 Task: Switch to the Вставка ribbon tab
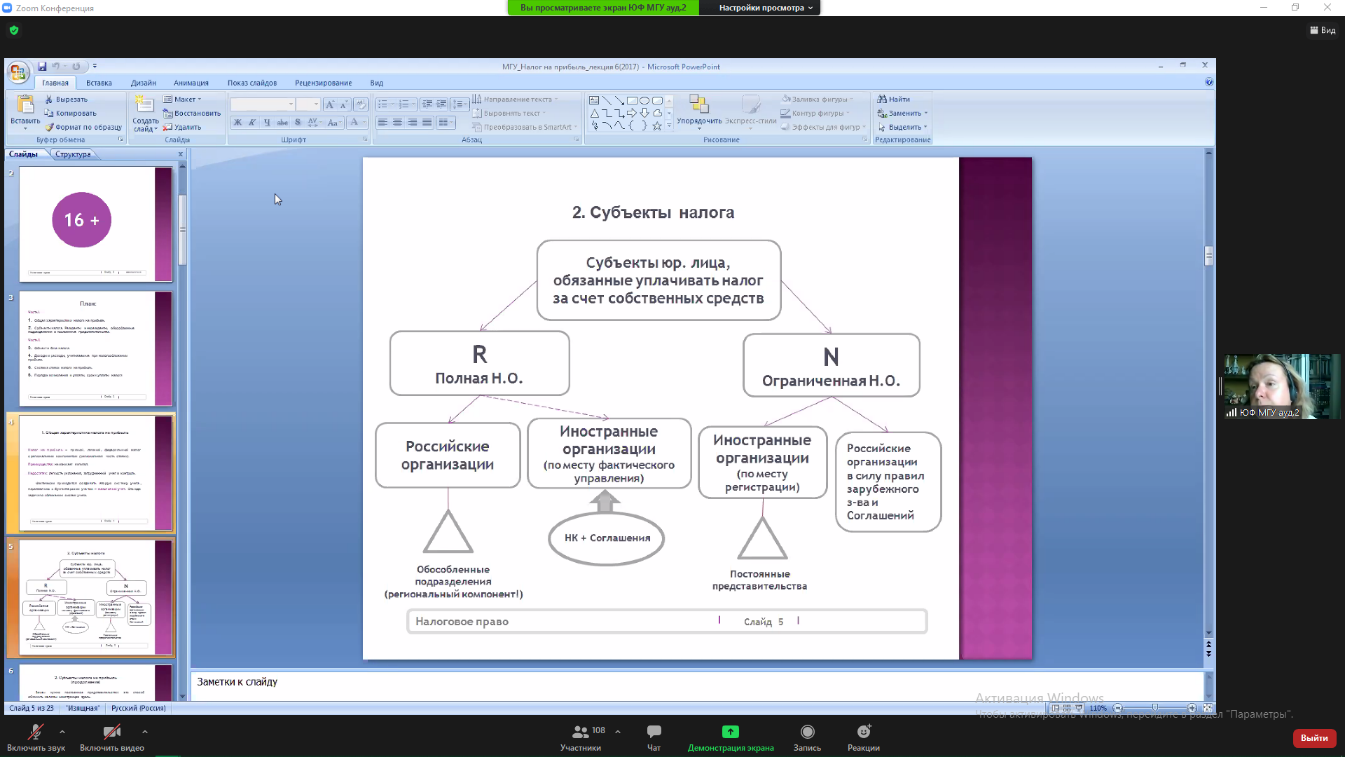99,83
